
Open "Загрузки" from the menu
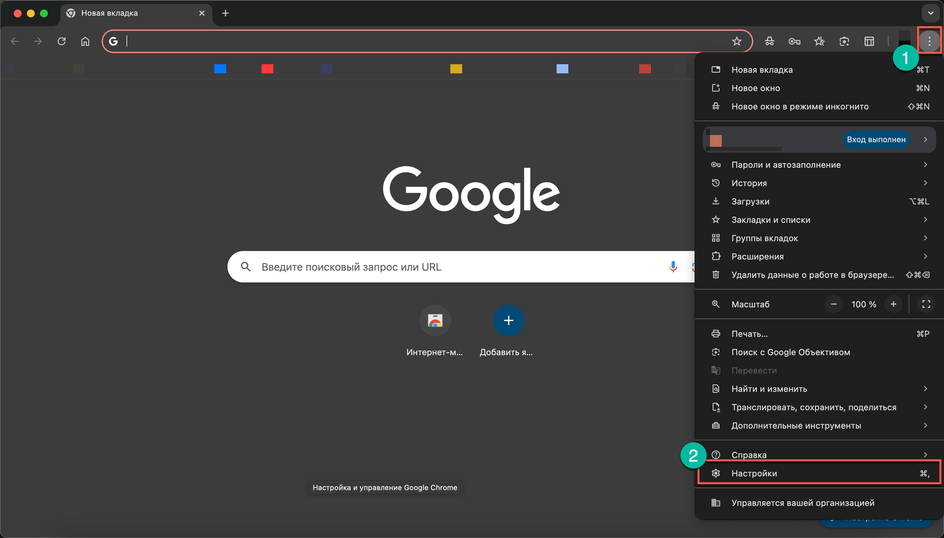click(x=819, y=202)
